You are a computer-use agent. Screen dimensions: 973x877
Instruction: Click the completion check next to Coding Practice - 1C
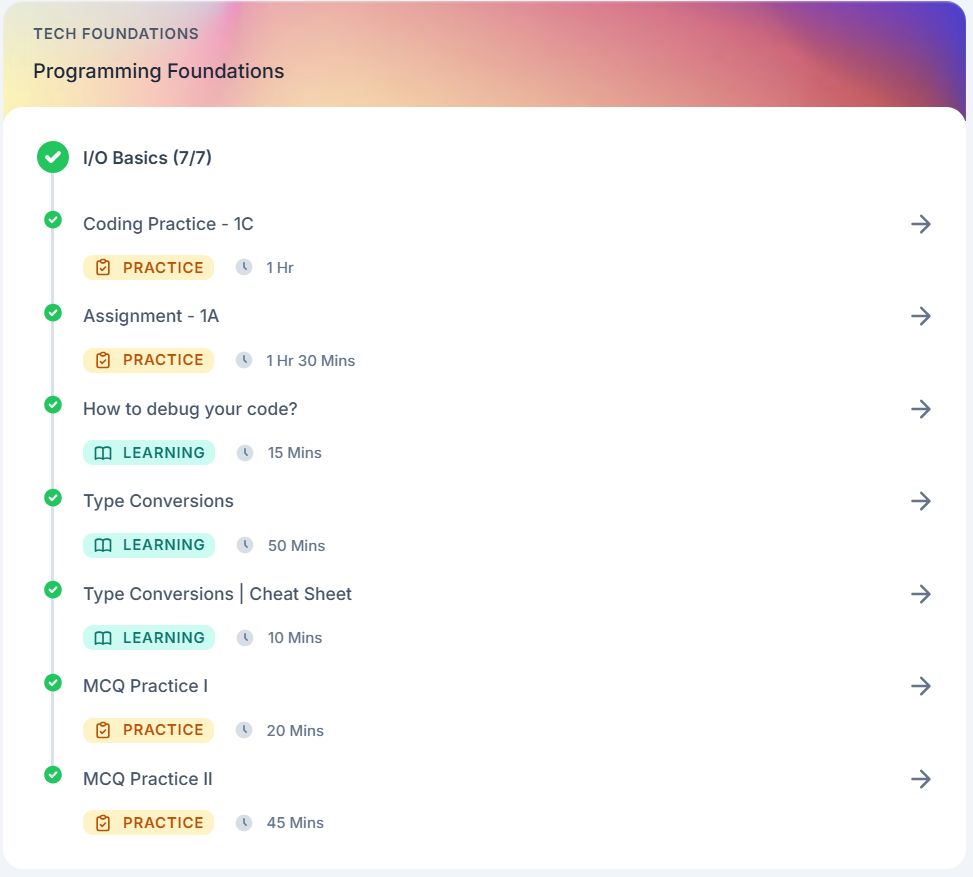[x=53, y=220]
